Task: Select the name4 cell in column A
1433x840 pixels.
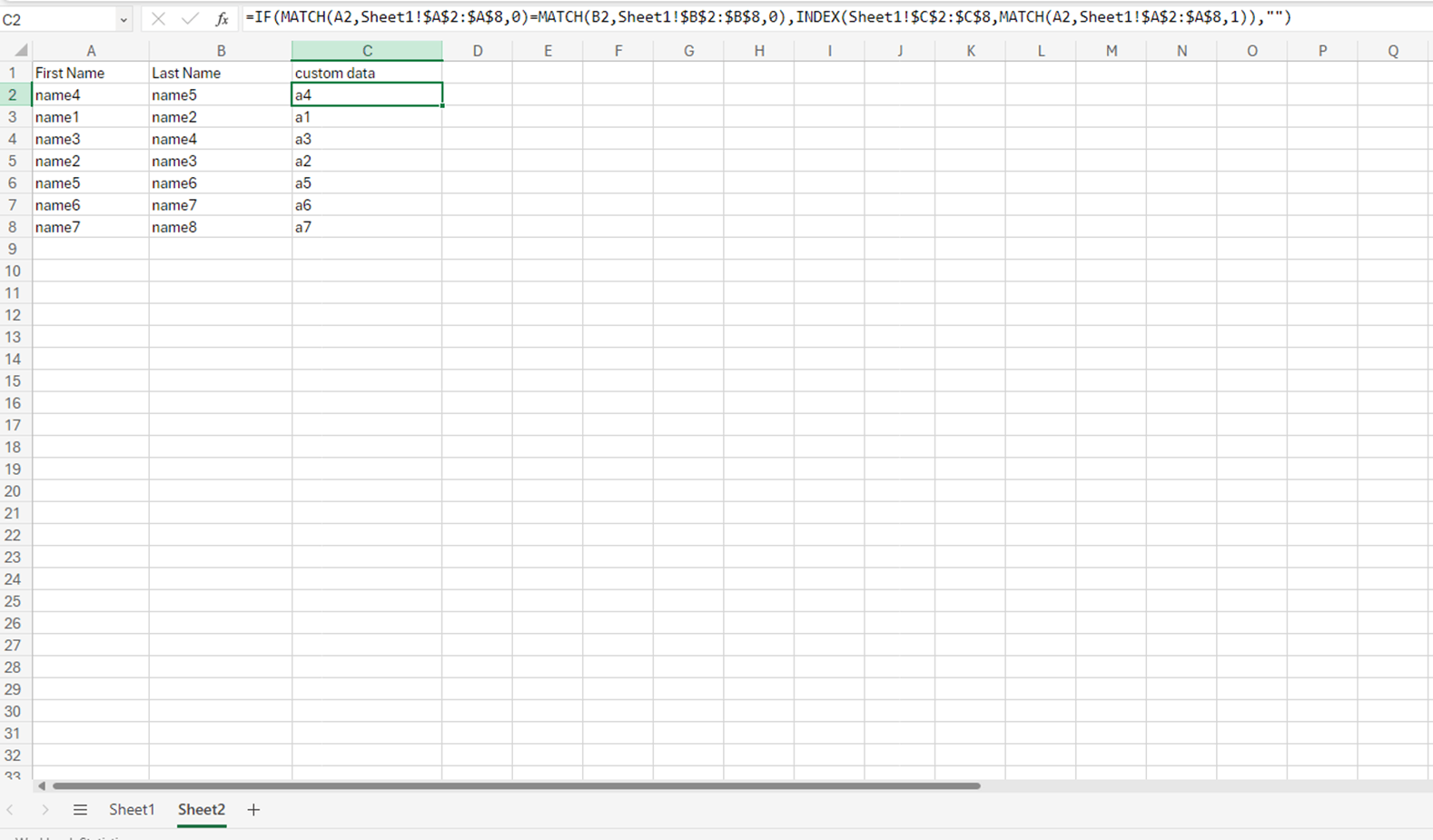Action: (91, 94)
